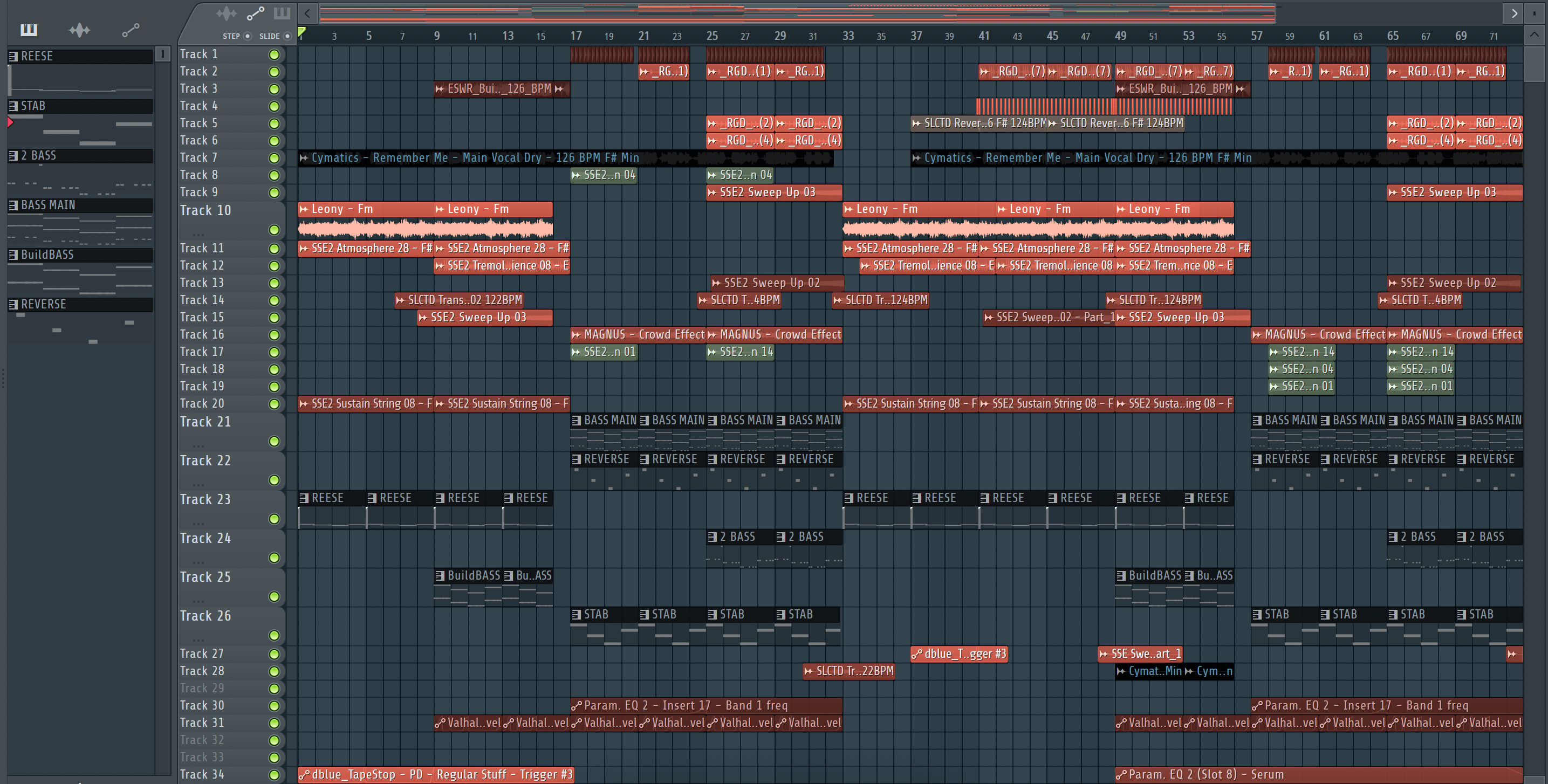Viewport: 1548px width, 784px height.
Task: Show automation clips in the picker panel
Action: pyautogui.click(x=131, y=30)
